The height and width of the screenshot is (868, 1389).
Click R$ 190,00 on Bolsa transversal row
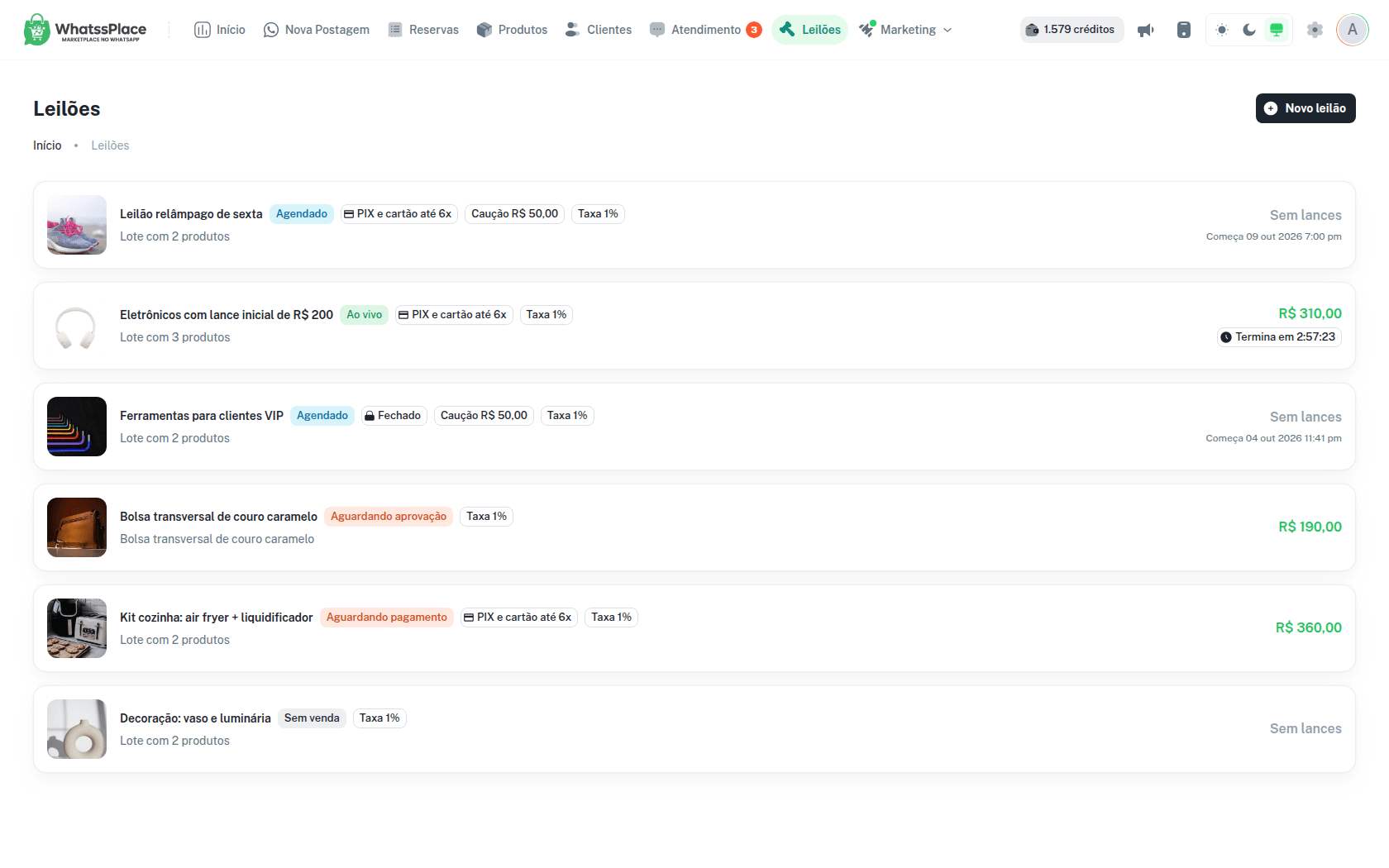[1310, 527]
